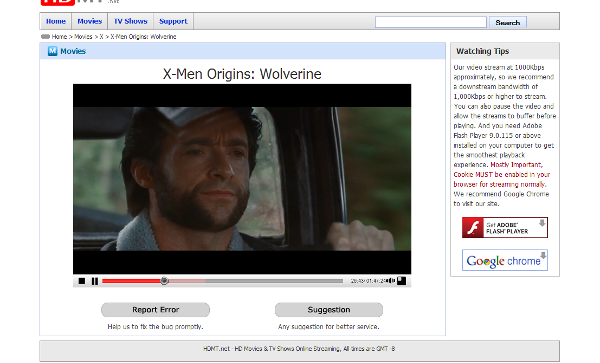Pause the Wolverine video
The image size is (600, 363).
tap(95, 281)
